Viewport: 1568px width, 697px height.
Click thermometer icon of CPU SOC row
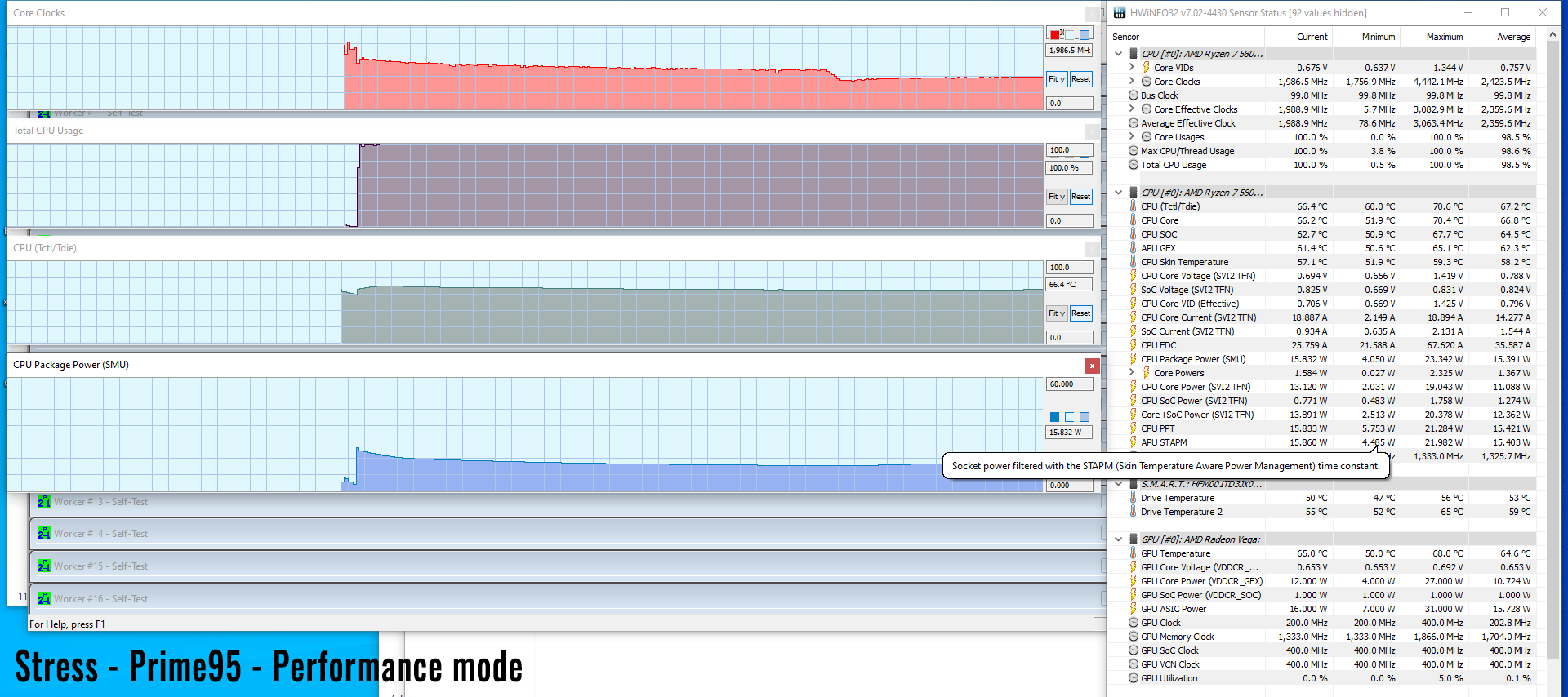1134,234
